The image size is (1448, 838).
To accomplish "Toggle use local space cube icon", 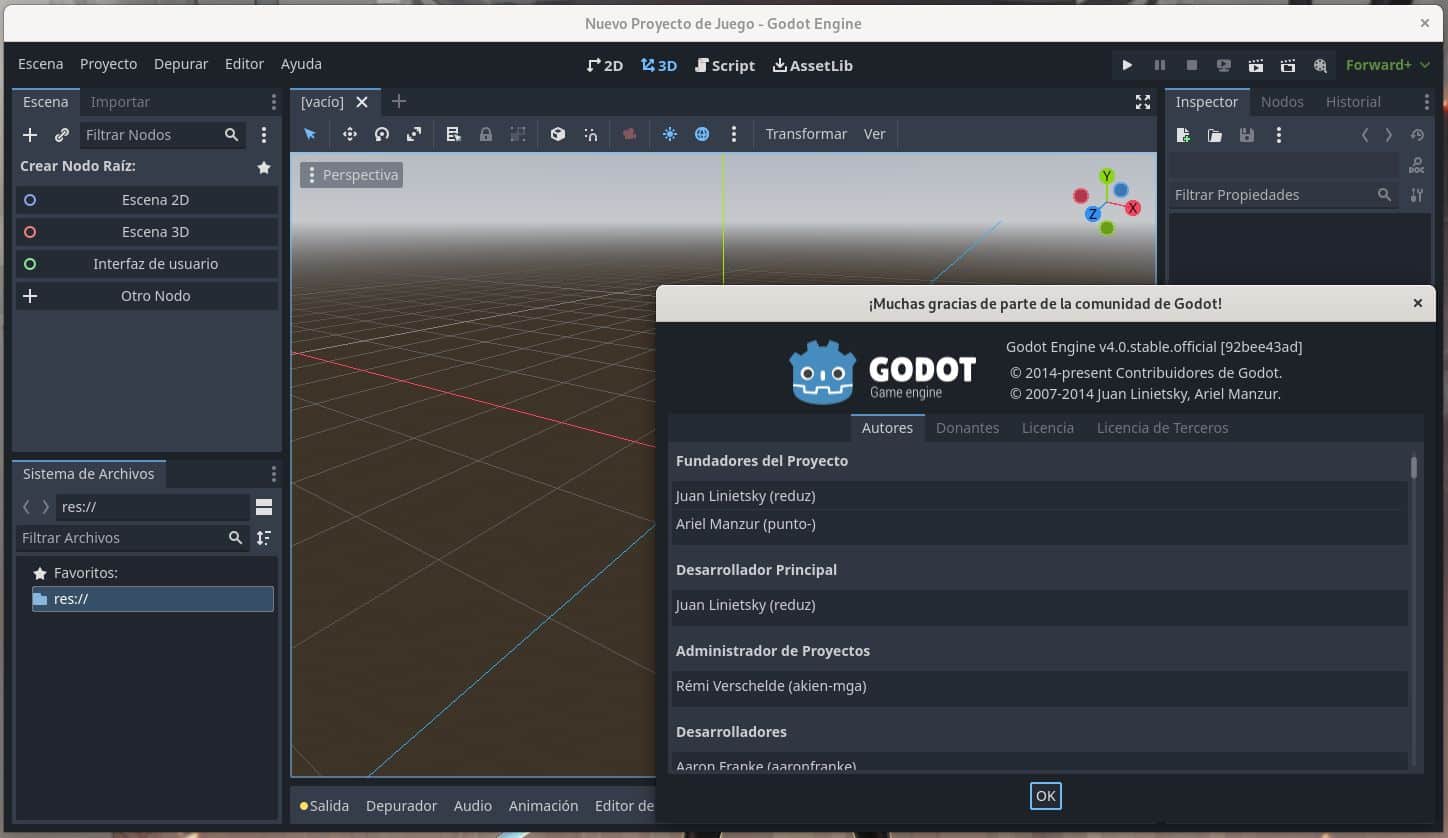I will 558,134.
